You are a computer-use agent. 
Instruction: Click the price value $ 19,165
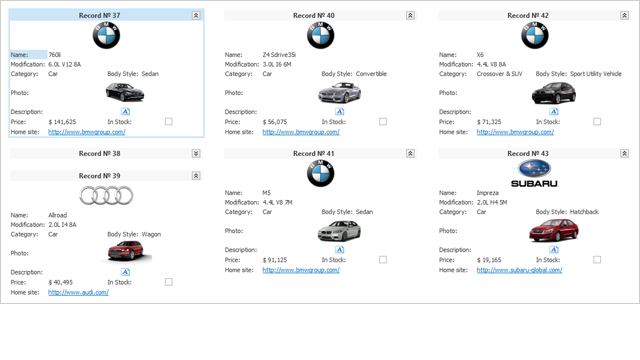(x=489, y=260)
